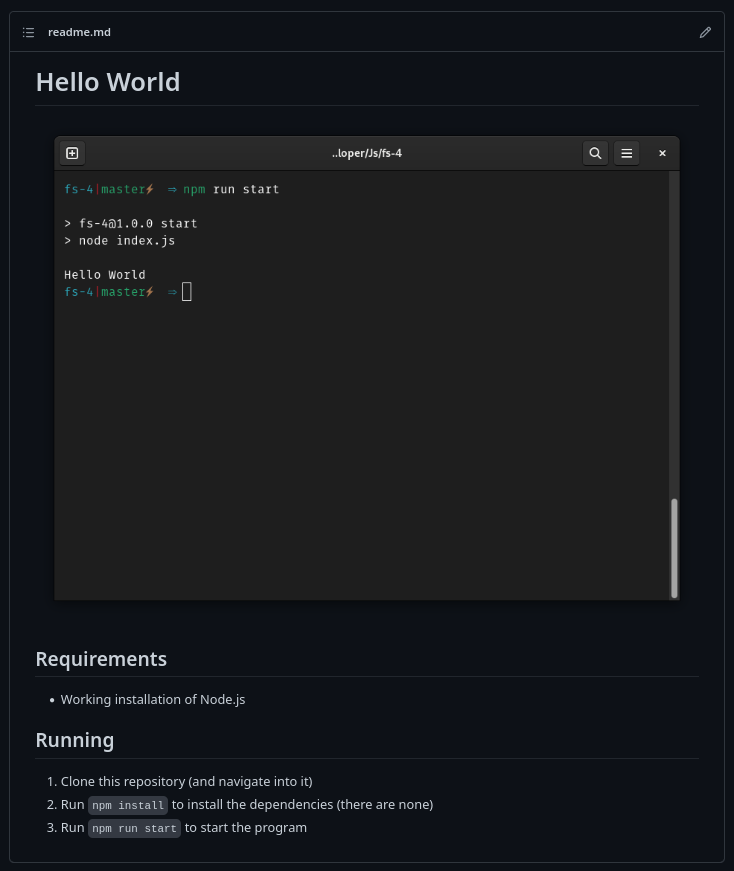The image size is (734, 871).
Task: Click the readme.md file name
Action: (79, 32)
